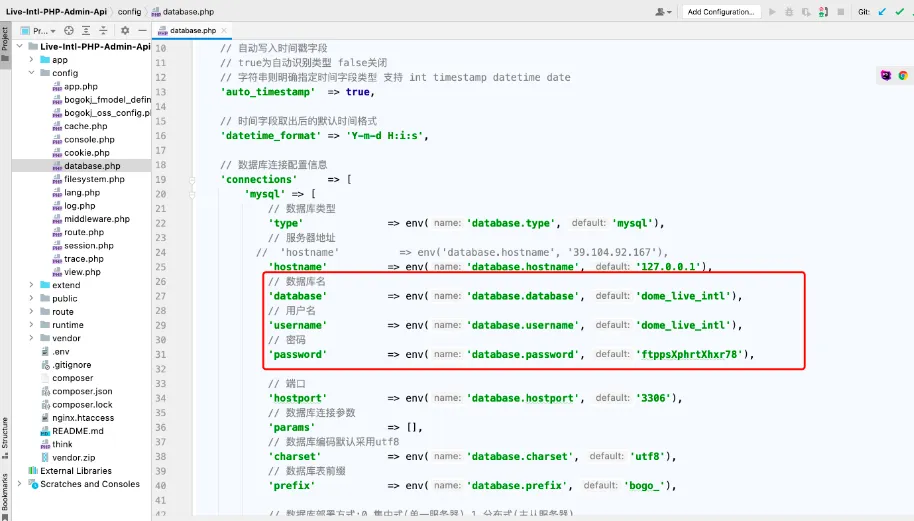This screenshot has height=521, width=914.
Task: Toggle the Project tool window tab
Action: [x=5, y=44]
